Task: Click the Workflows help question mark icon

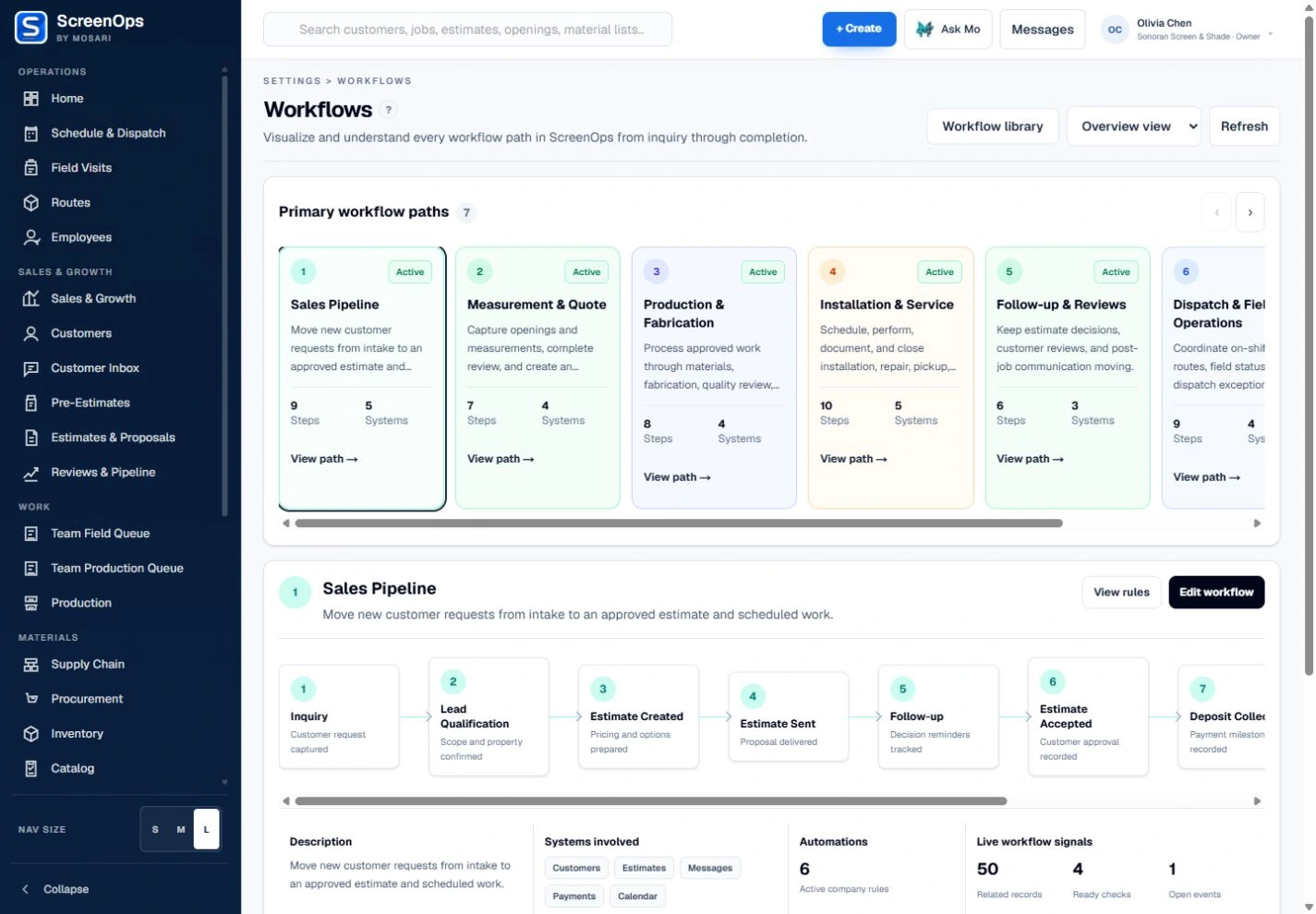Action: pyautogui.click(x=389, y=110)
